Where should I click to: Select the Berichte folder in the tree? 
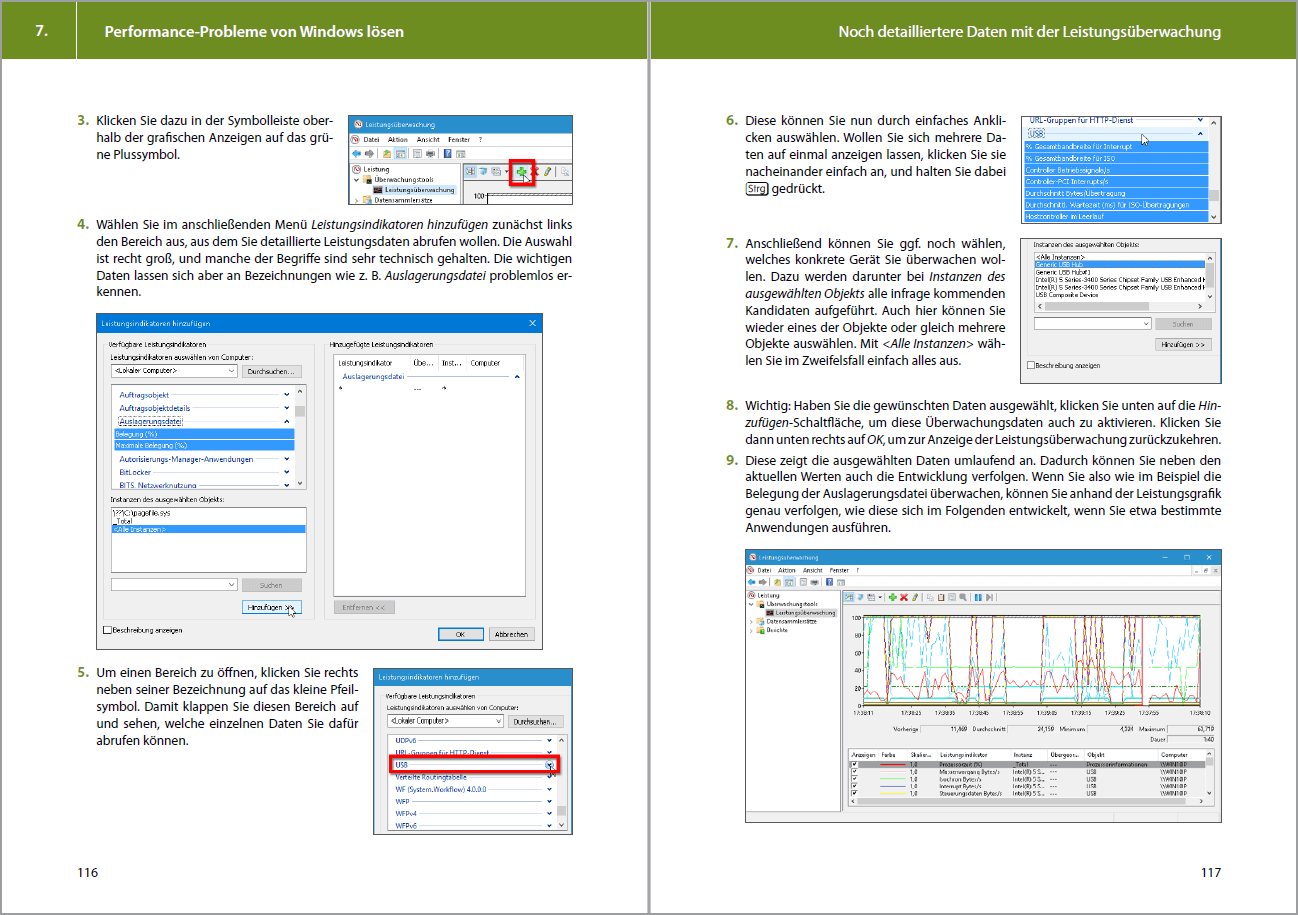tap(776, 630)
